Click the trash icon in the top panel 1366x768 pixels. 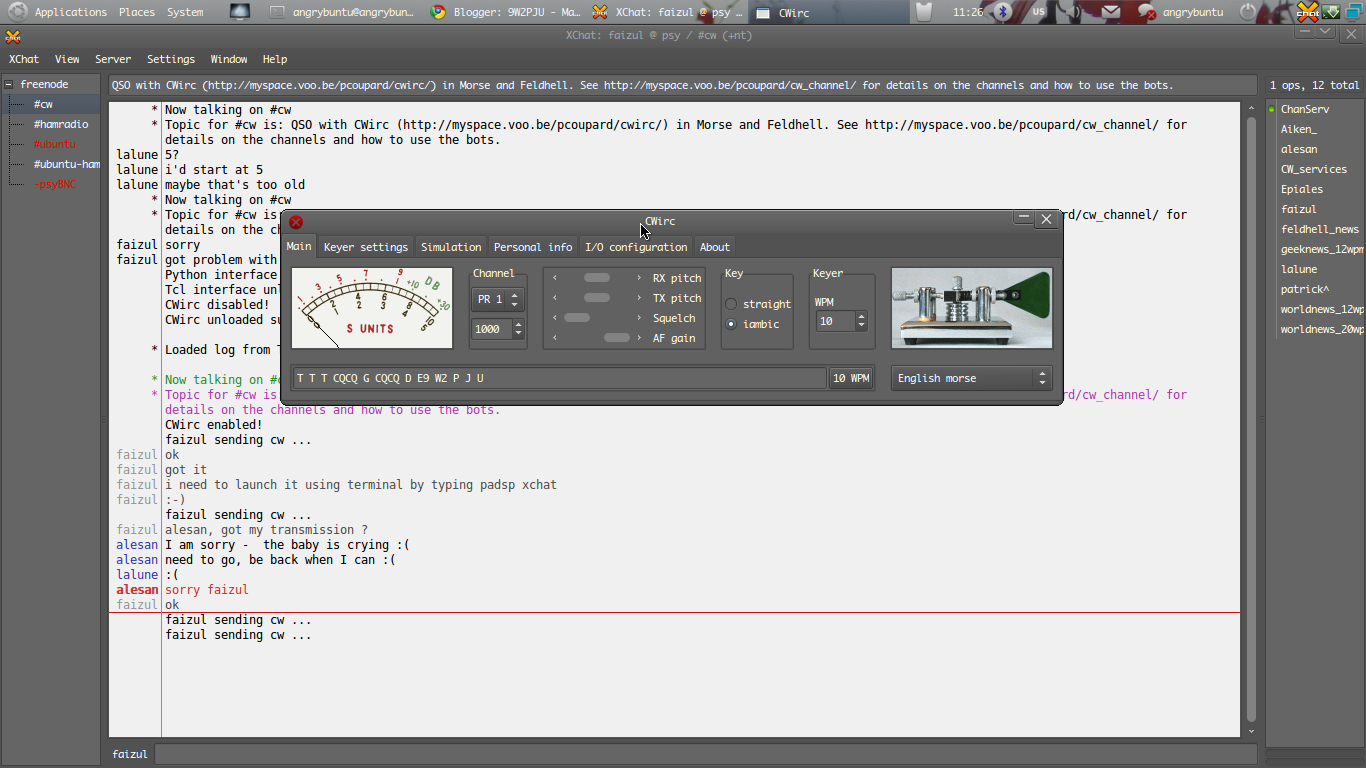pos(924,12)
